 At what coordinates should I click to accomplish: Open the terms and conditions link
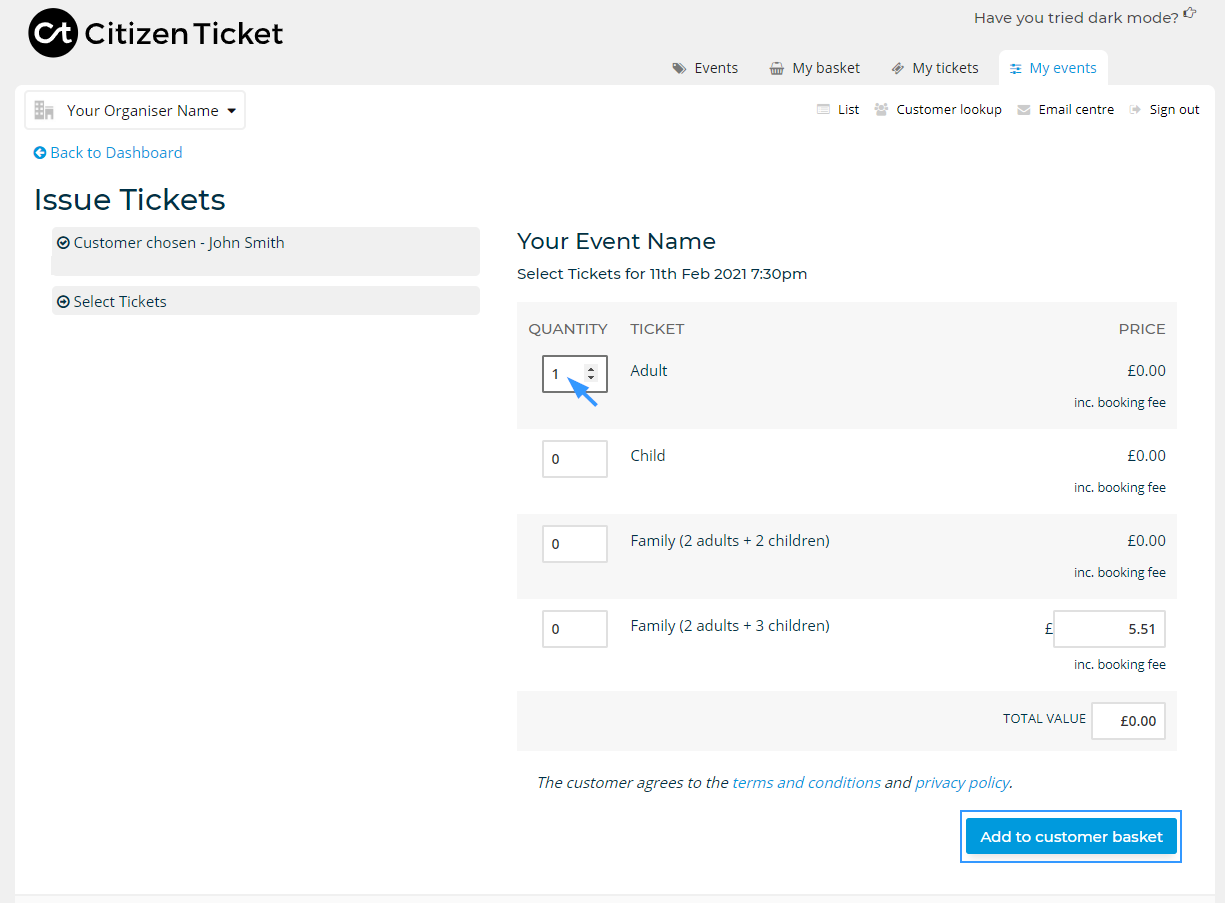pyautogui.click(x=806, y=782)
